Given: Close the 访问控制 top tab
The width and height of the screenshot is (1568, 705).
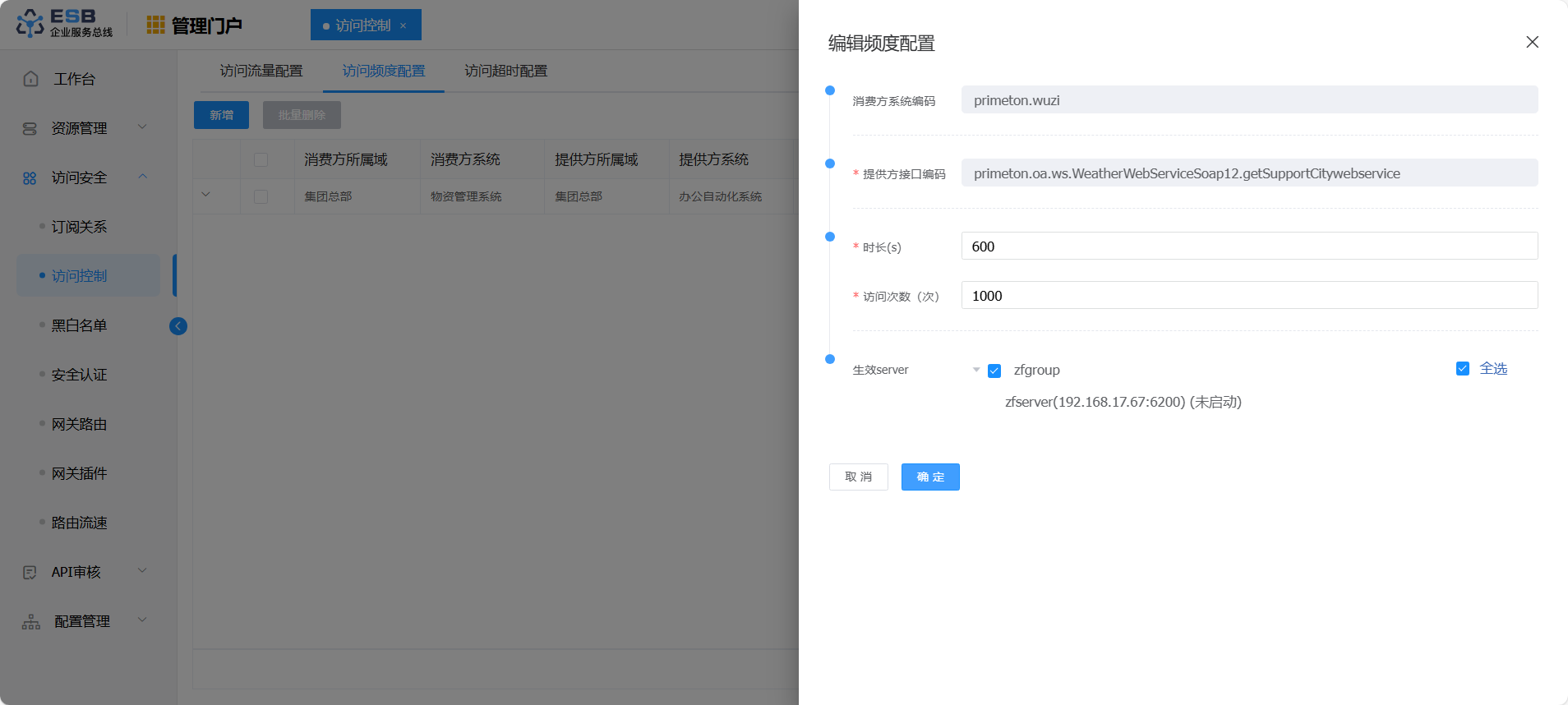Looking at the screenshot, I should (x=403, y=25).
